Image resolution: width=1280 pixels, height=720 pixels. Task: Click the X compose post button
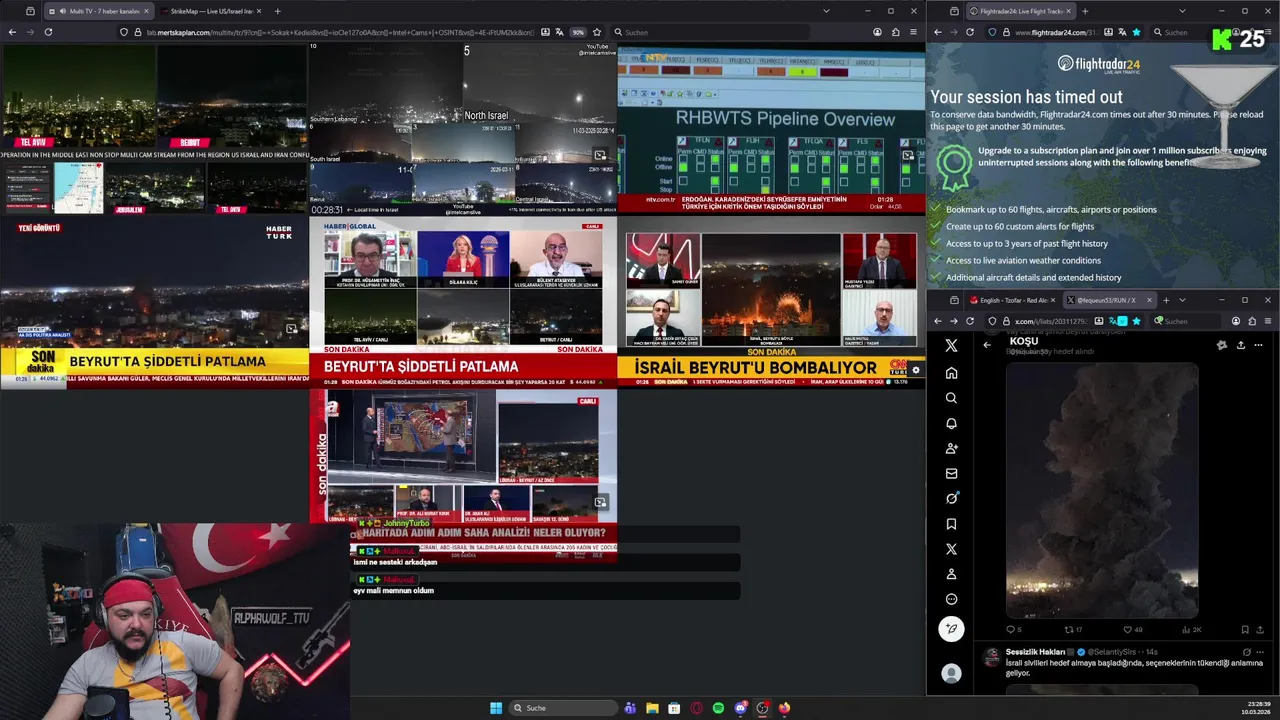tap(951, 629)
